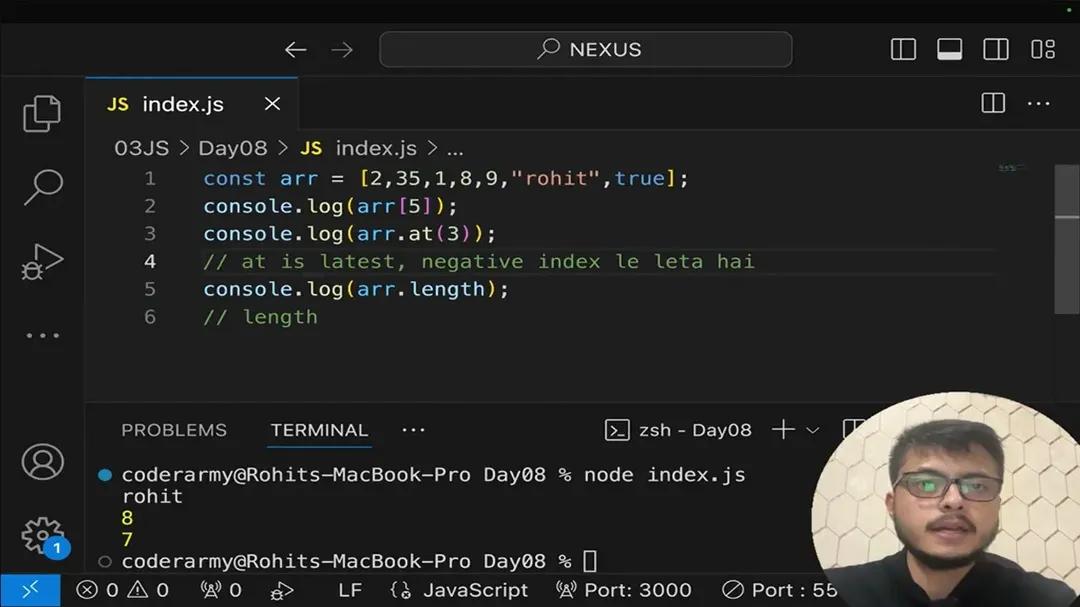Go forward with the right arrow

pyautogui.click(x=342, y=50)
